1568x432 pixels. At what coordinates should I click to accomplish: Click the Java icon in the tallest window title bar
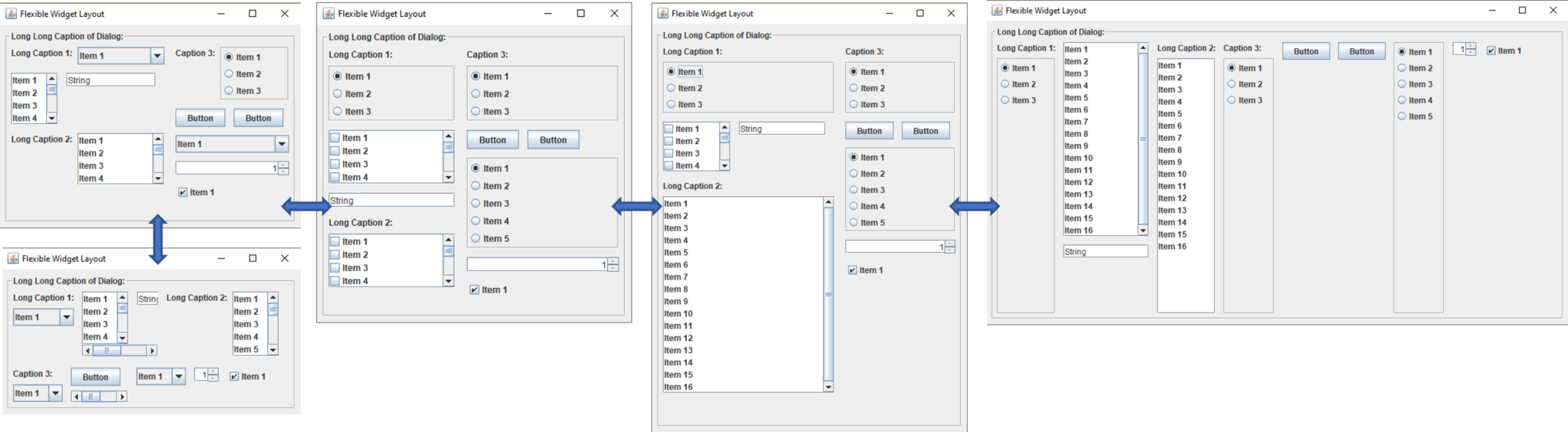pyautogui.click(x=662, y=14)
